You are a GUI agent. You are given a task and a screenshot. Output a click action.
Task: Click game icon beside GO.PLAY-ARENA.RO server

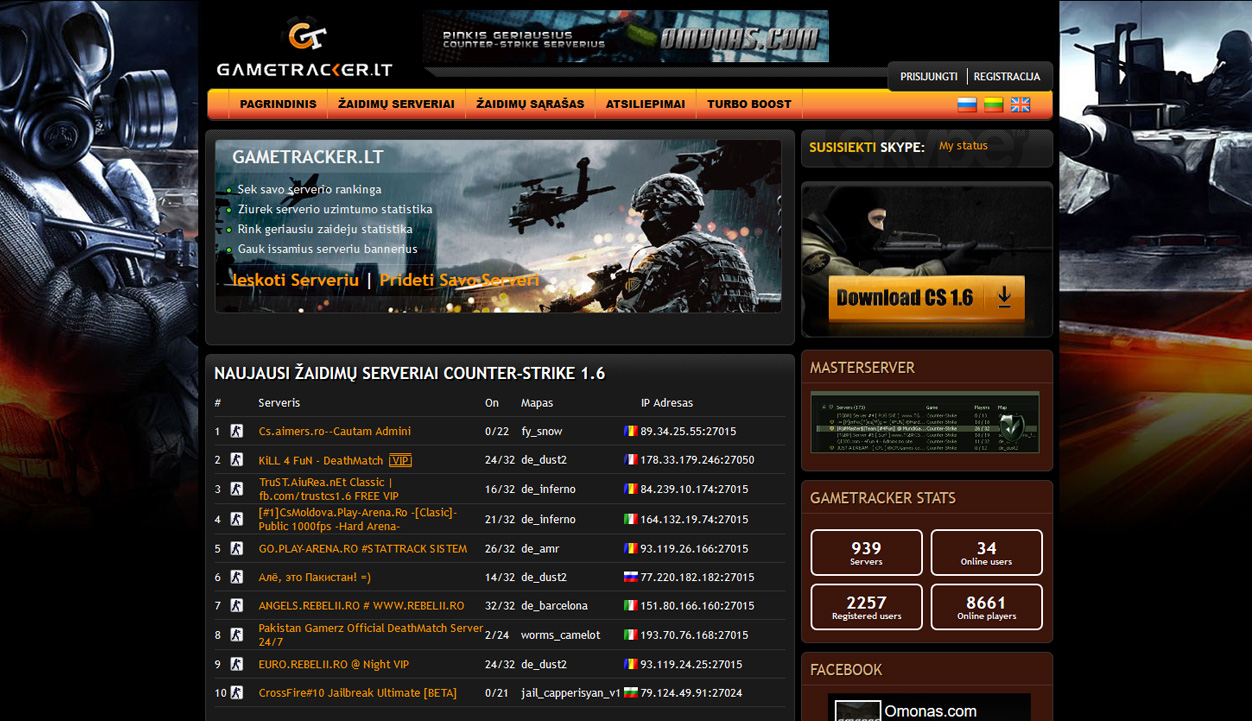click(x=237, y=548)
